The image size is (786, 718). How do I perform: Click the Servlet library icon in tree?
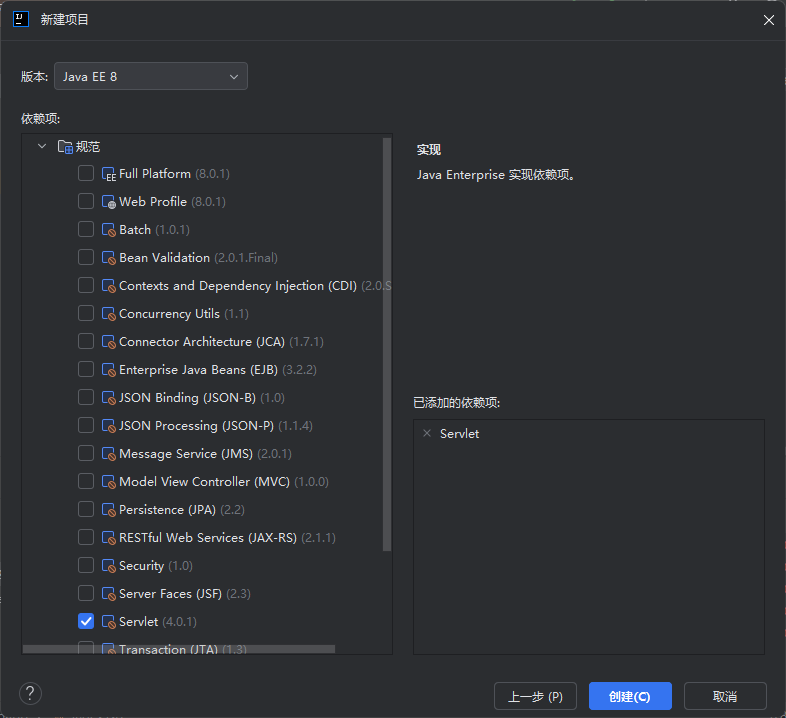tap(109, 622)
